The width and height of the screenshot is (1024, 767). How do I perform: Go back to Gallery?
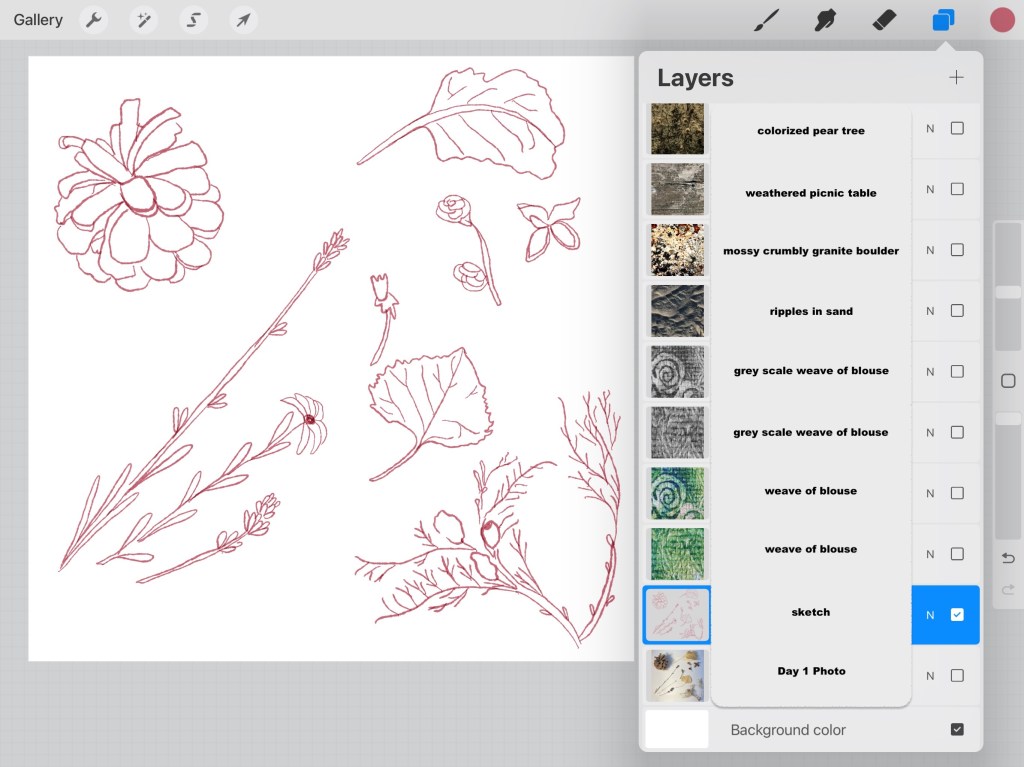point(38,20)
